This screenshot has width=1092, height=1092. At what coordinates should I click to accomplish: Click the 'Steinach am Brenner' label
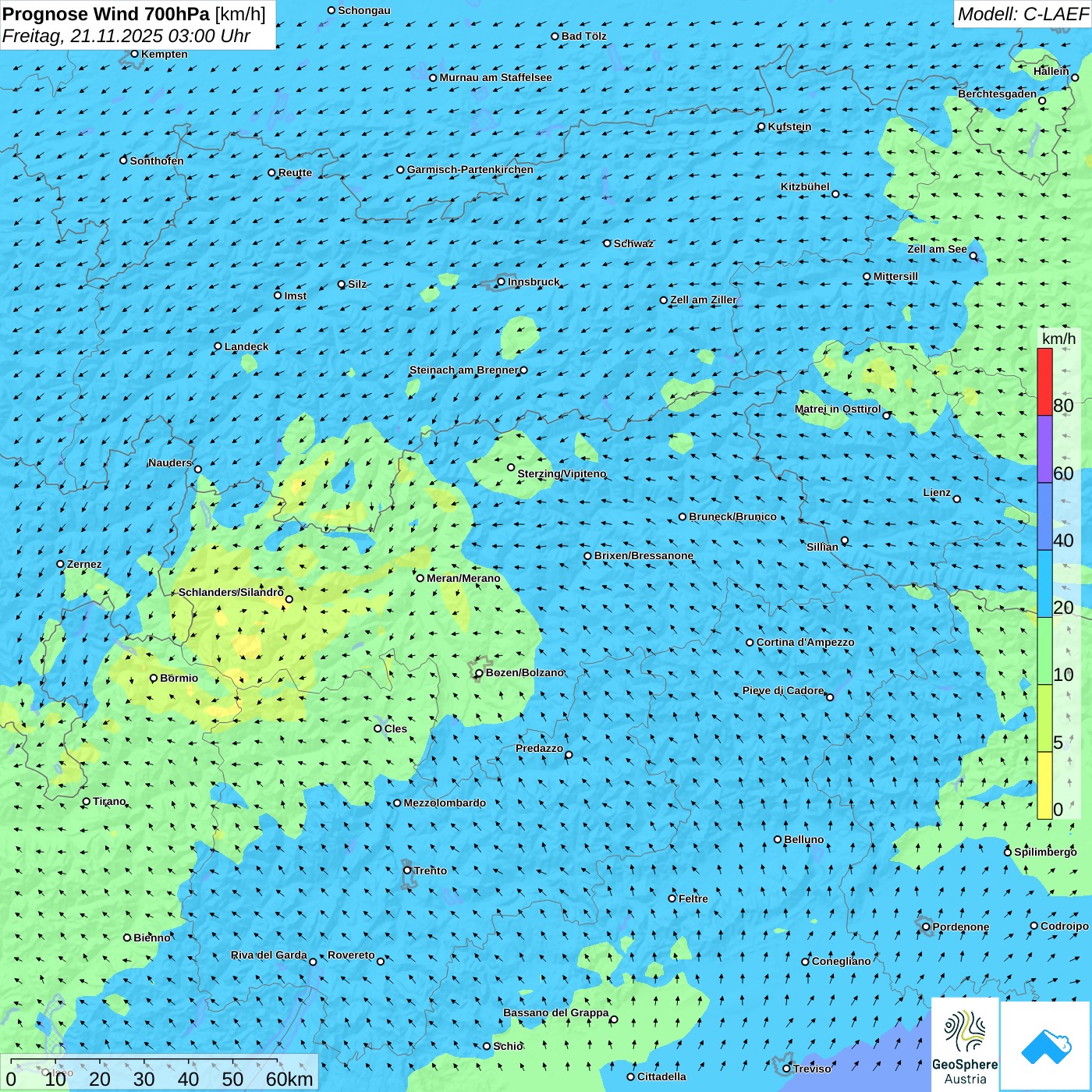pos(463,370)
